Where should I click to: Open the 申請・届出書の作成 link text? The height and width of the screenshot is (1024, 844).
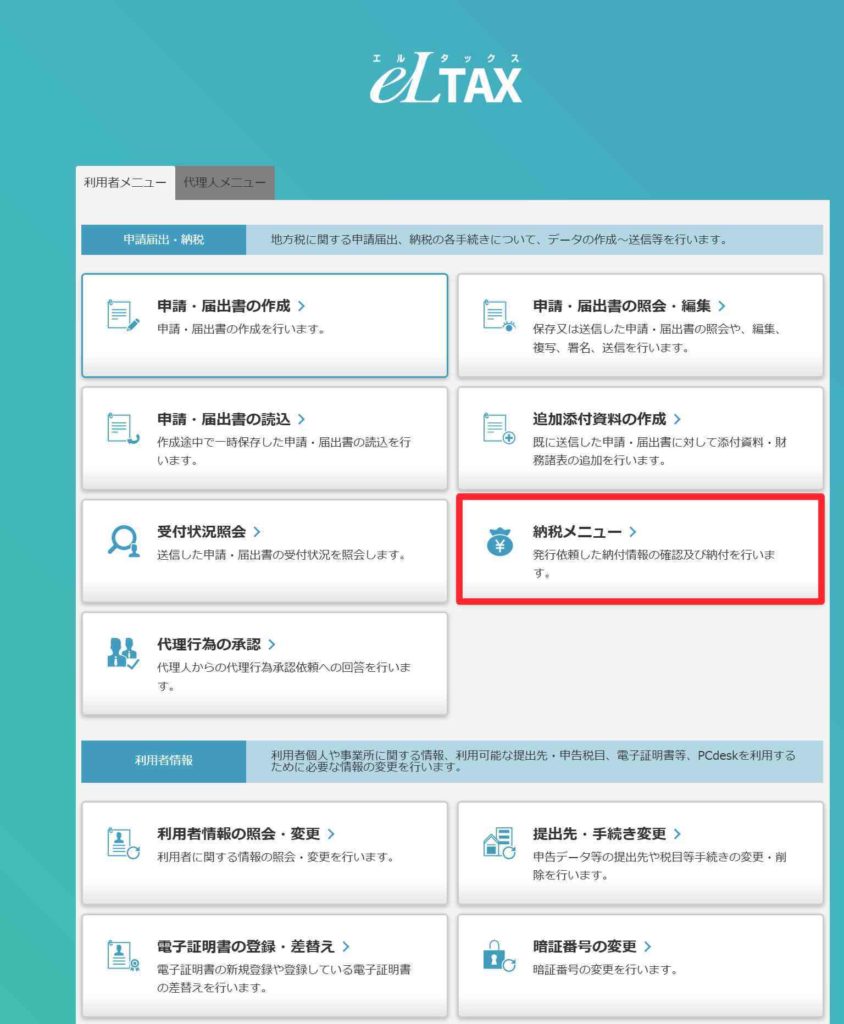[x=225, y=306]
